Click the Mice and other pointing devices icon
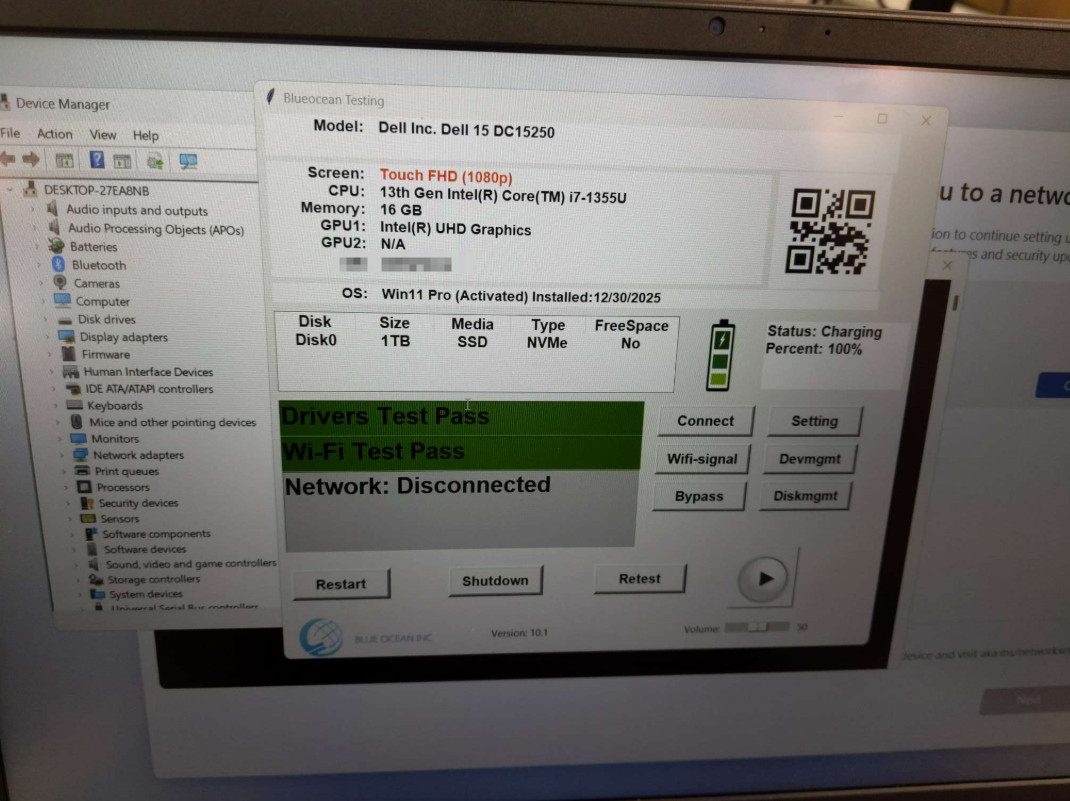 (x=77, y=422)
